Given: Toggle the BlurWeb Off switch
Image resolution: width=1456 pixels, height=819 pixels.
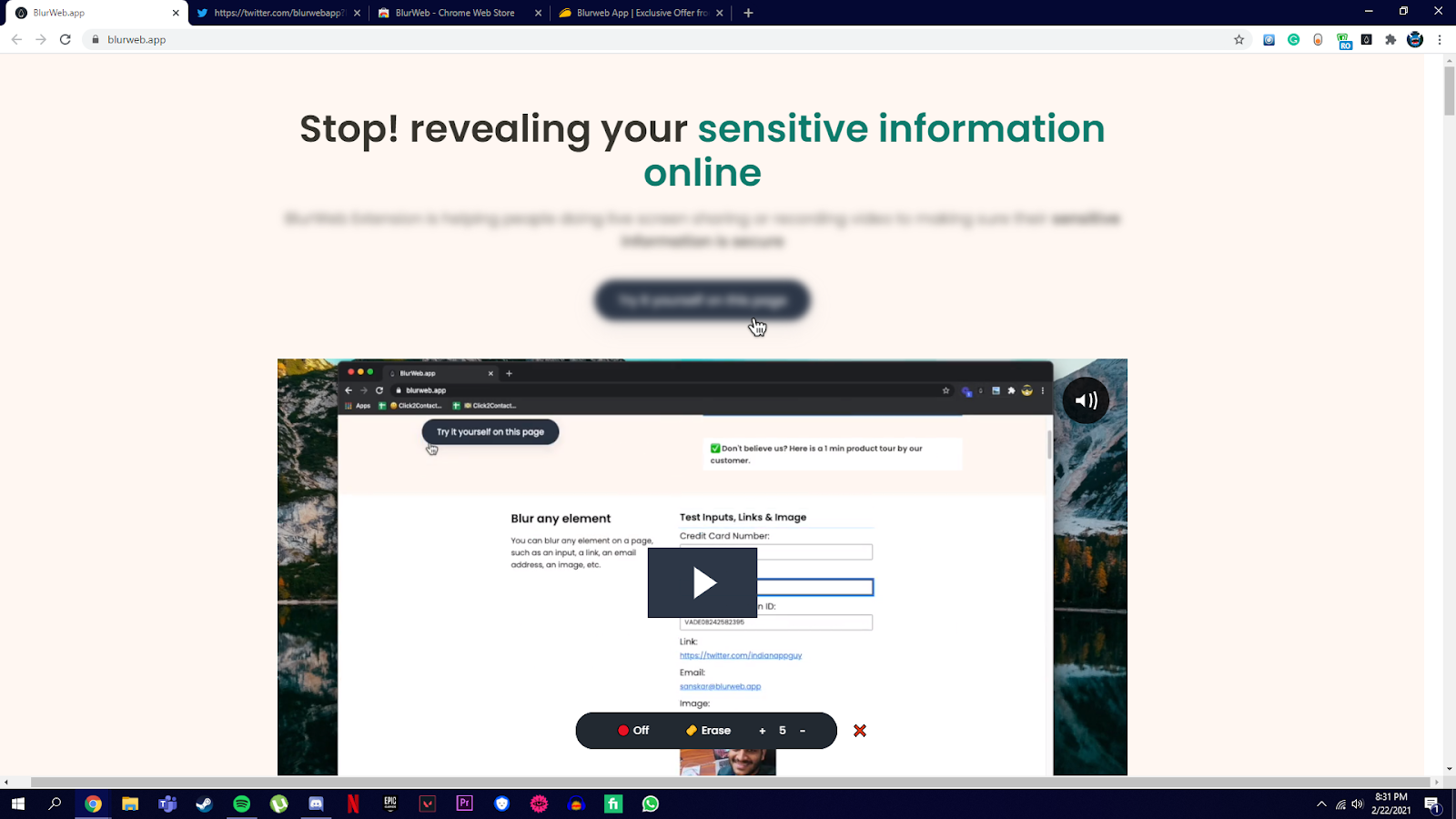Looking at the screenshot, I should pos(633,731).
